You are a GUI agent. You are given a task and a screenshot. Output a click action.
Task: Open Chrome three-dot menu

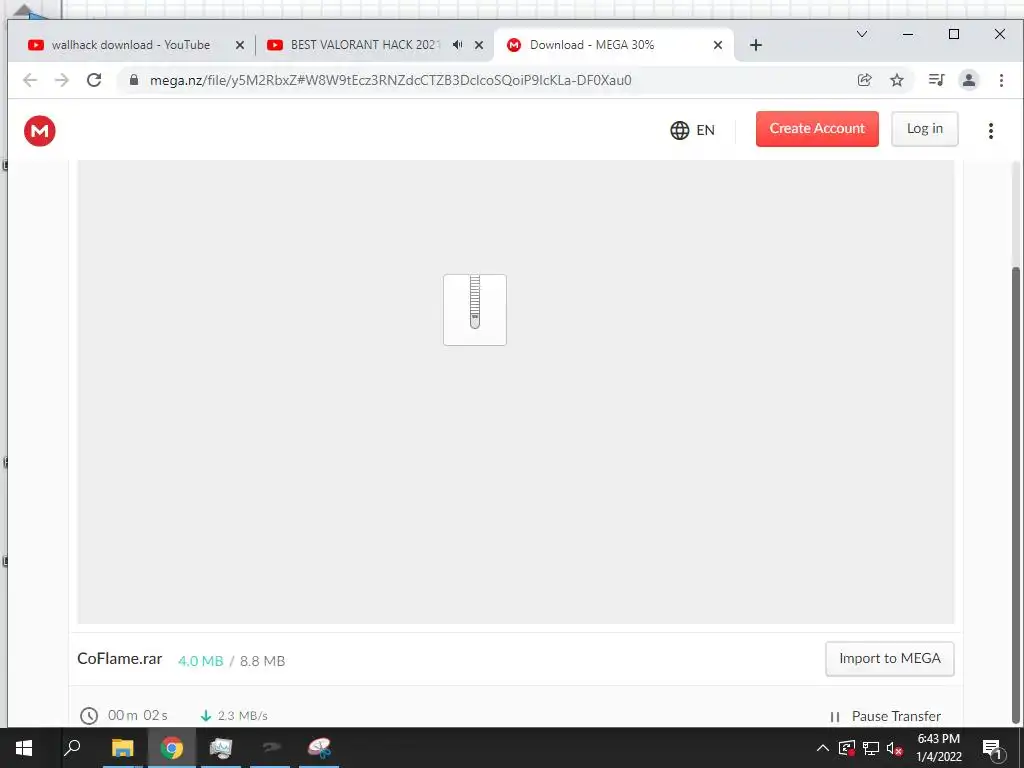(1001, 80)
